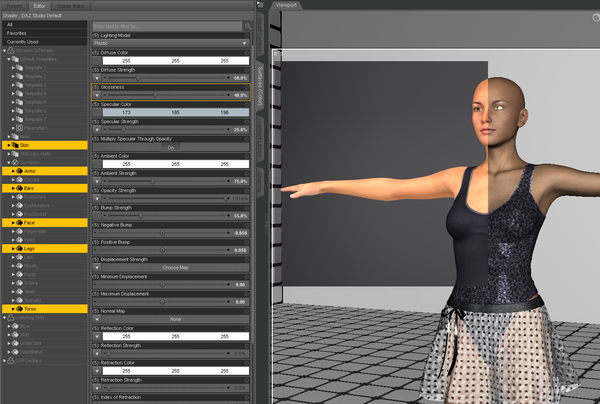Click the Opacity Strength slider handle
Viewport: 600px width, 404px height.
pyautogui.click(x=226, y=198)
